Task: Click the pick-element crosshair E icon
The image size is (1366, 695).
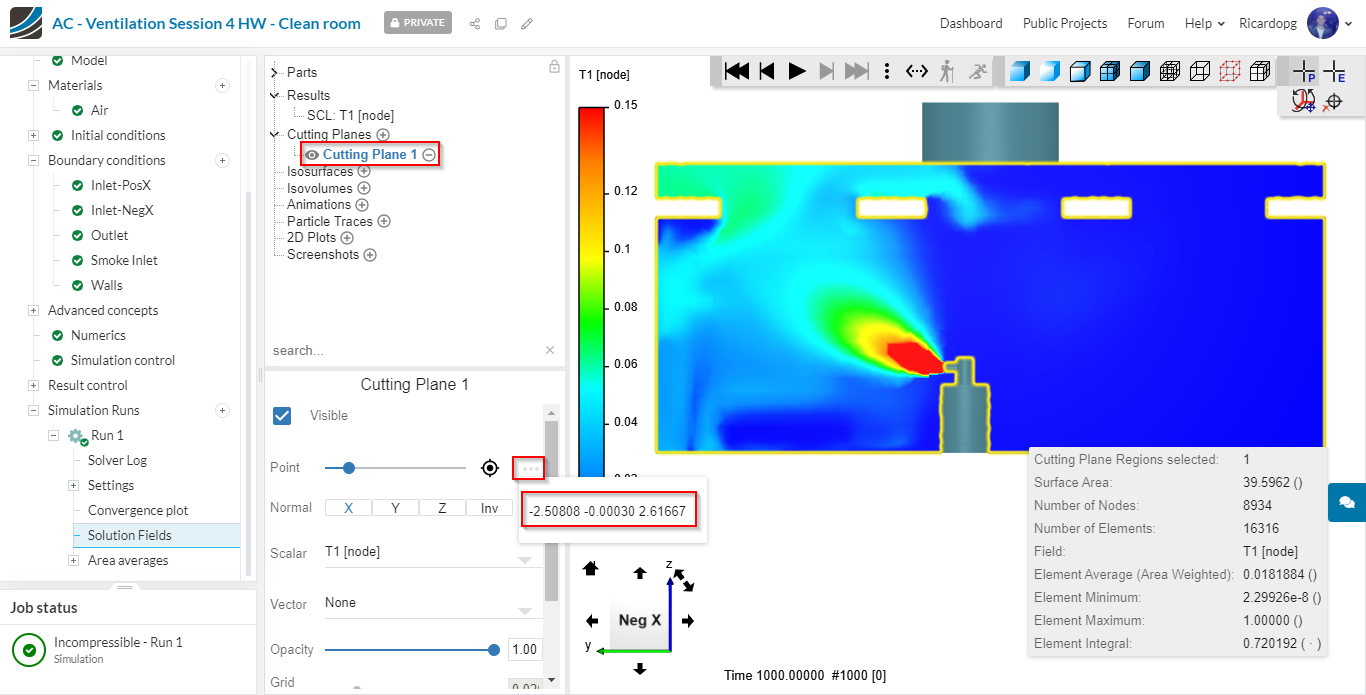Action: tap(1334, 71)
